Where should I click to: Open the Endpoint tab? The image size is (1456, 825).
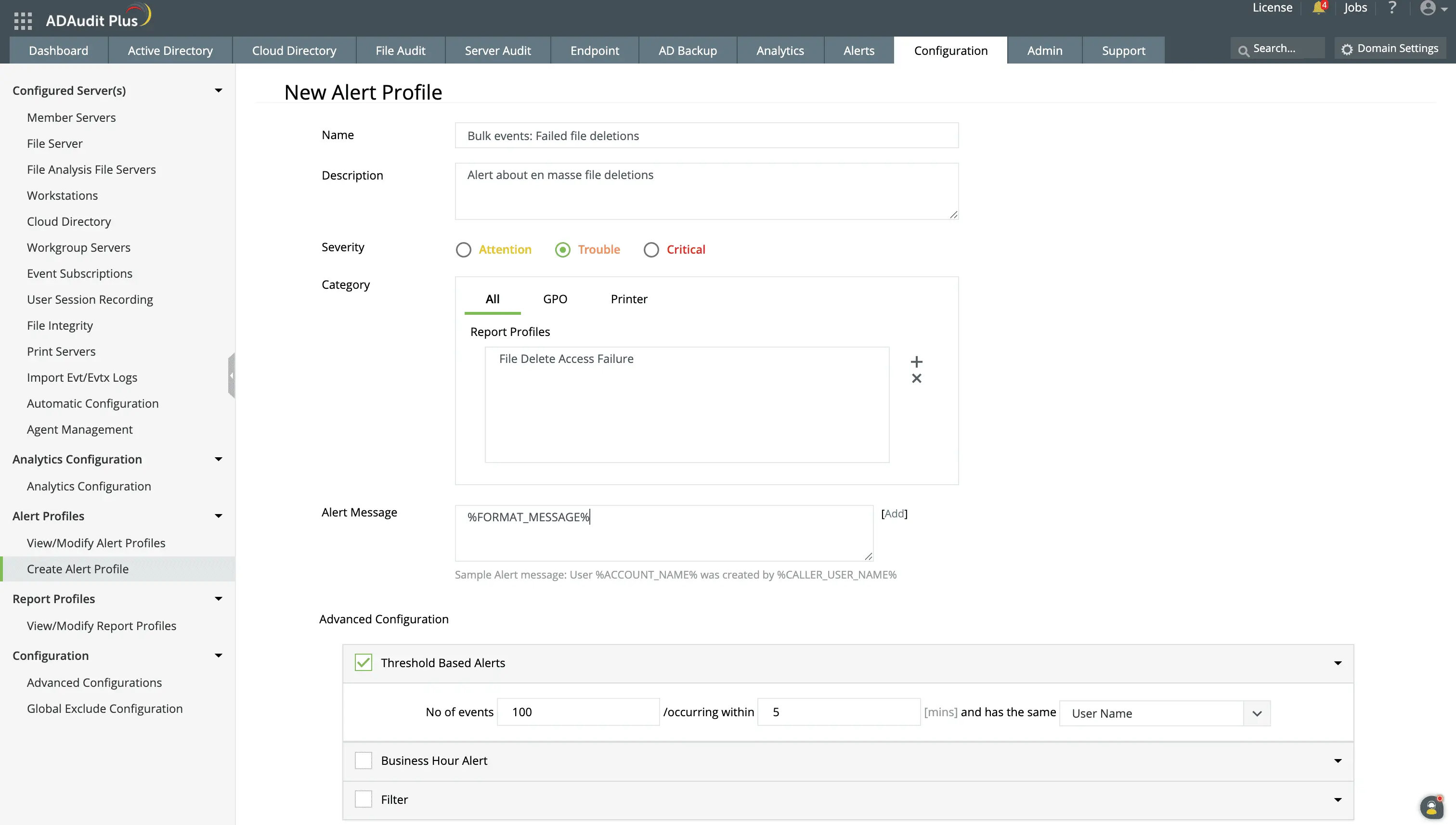(595, 50)
